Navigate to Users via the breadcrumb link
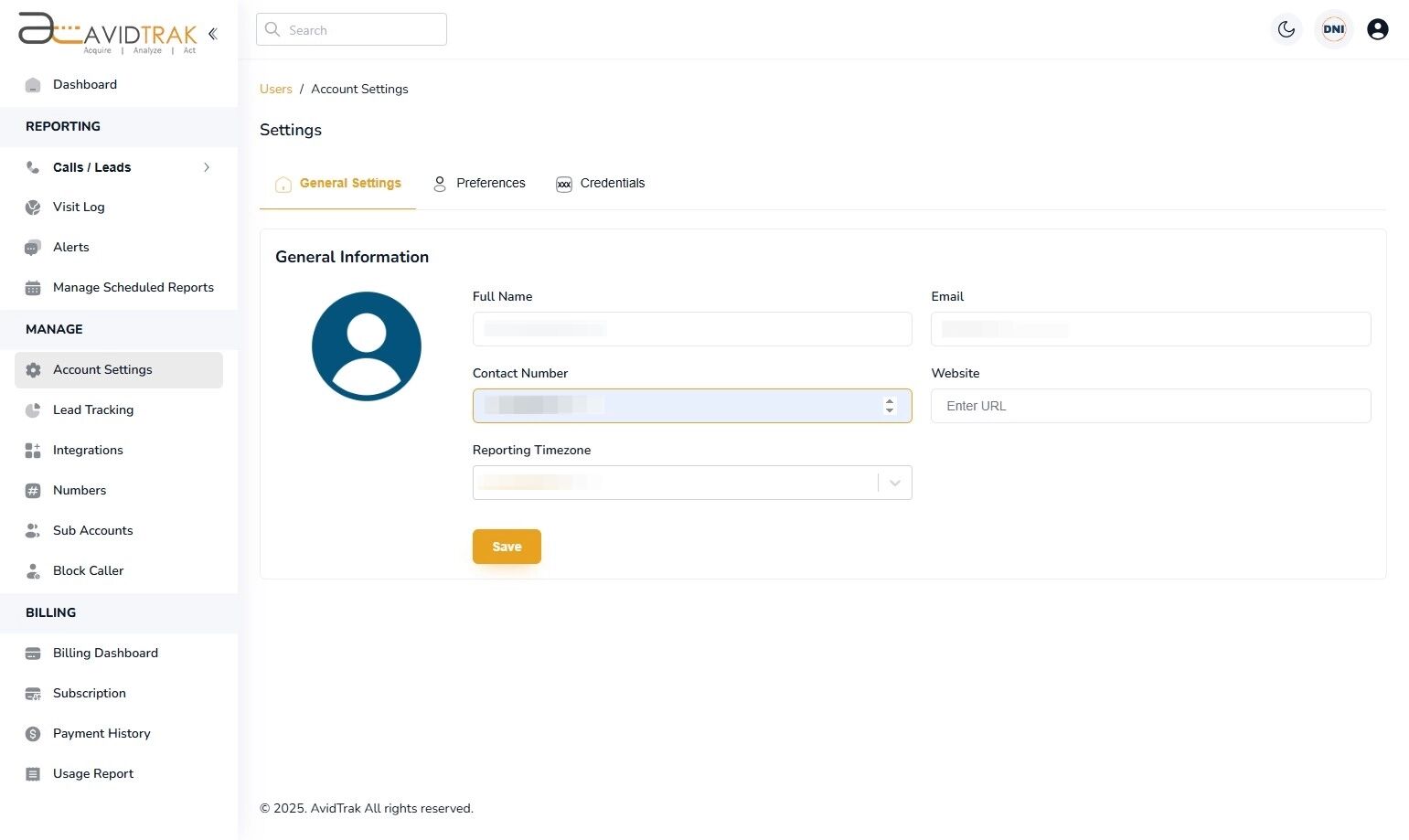The width and height of the screenshot is (1409, 840). click(275, 89)
